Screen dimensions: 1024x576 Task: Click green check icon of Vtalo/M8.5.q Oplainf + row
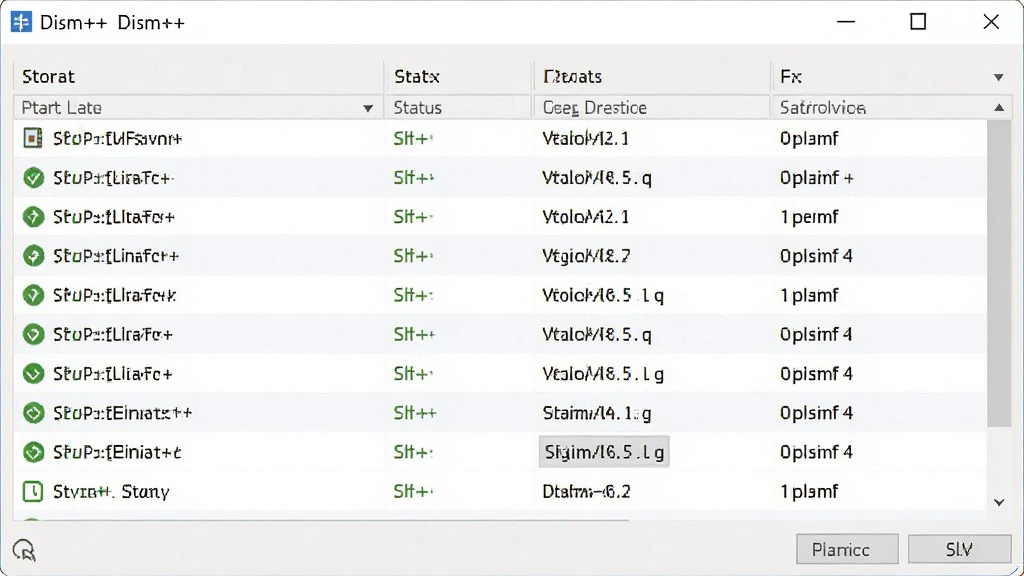(x=33, y=178)
